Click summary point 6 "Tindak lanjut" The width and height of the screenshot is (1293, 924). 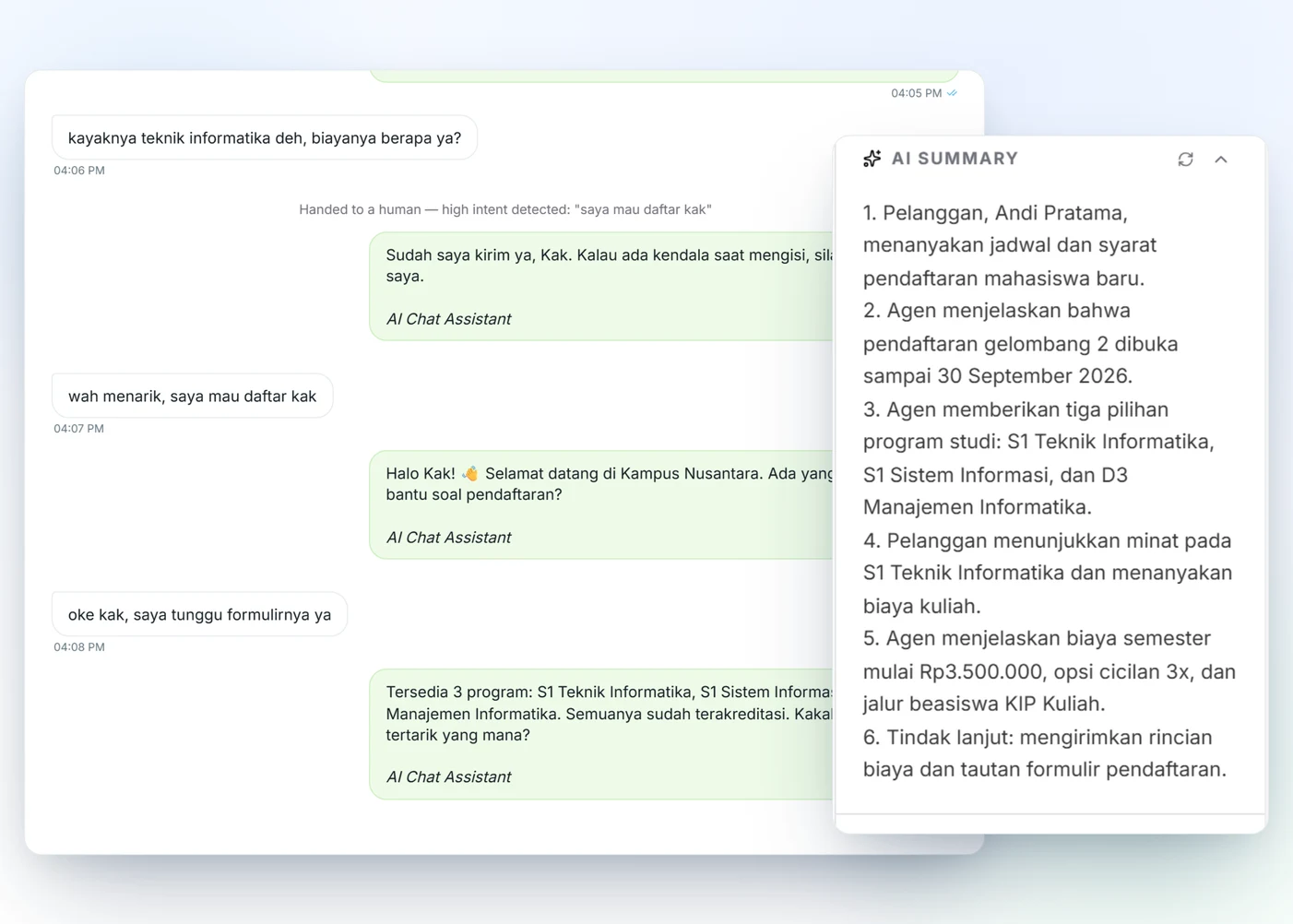pos(1045,752)
